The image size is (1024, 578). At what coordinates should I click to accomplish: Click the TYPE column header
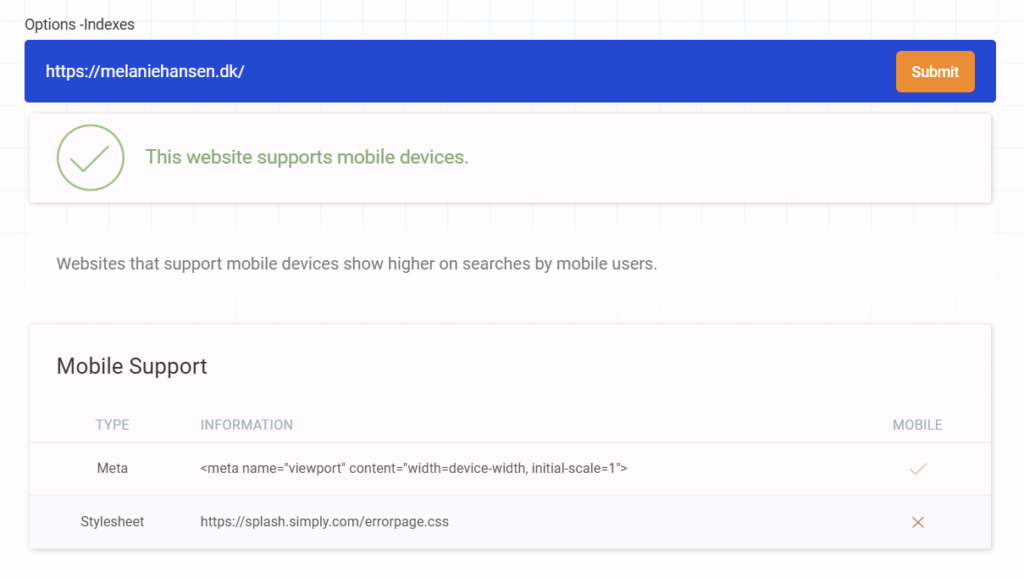(112, 425)
